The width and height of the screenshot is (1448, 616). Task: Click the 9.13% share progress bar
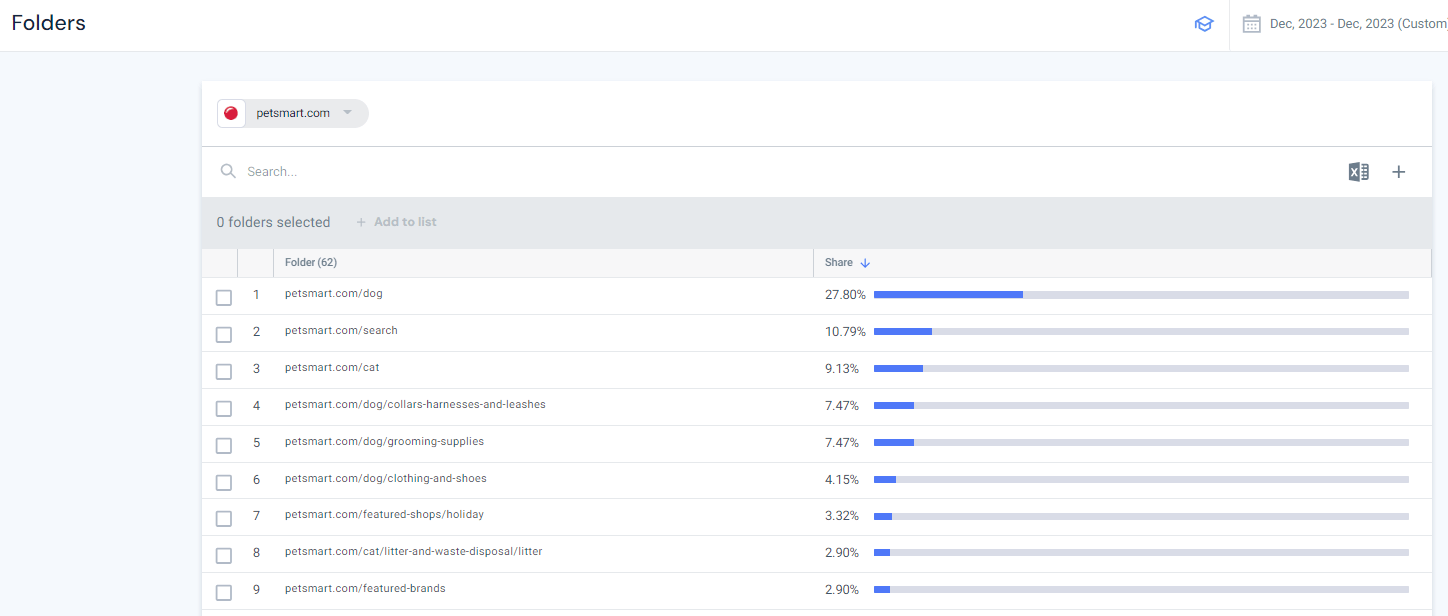(x=1141, y=368)
